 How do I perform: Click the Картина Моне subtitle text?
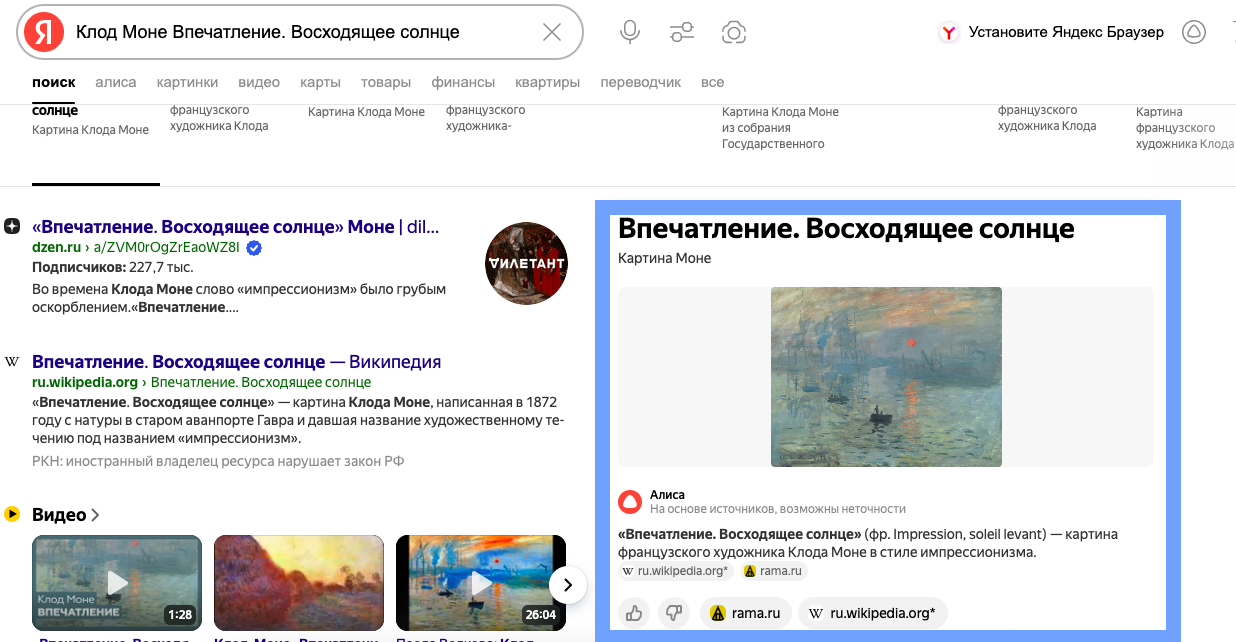click(x=665, y=258)
